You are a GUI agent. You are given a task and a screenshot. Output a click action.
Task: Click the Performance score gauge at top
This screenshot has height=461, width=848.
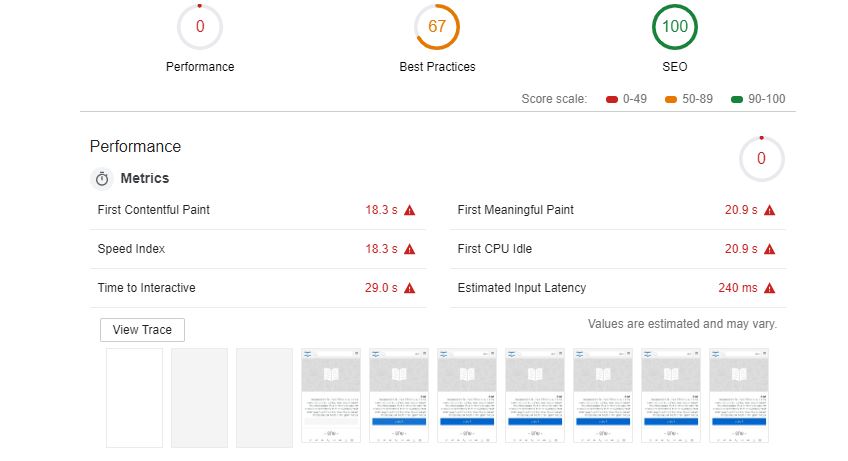pyautogui.click(x=200, y=27)
